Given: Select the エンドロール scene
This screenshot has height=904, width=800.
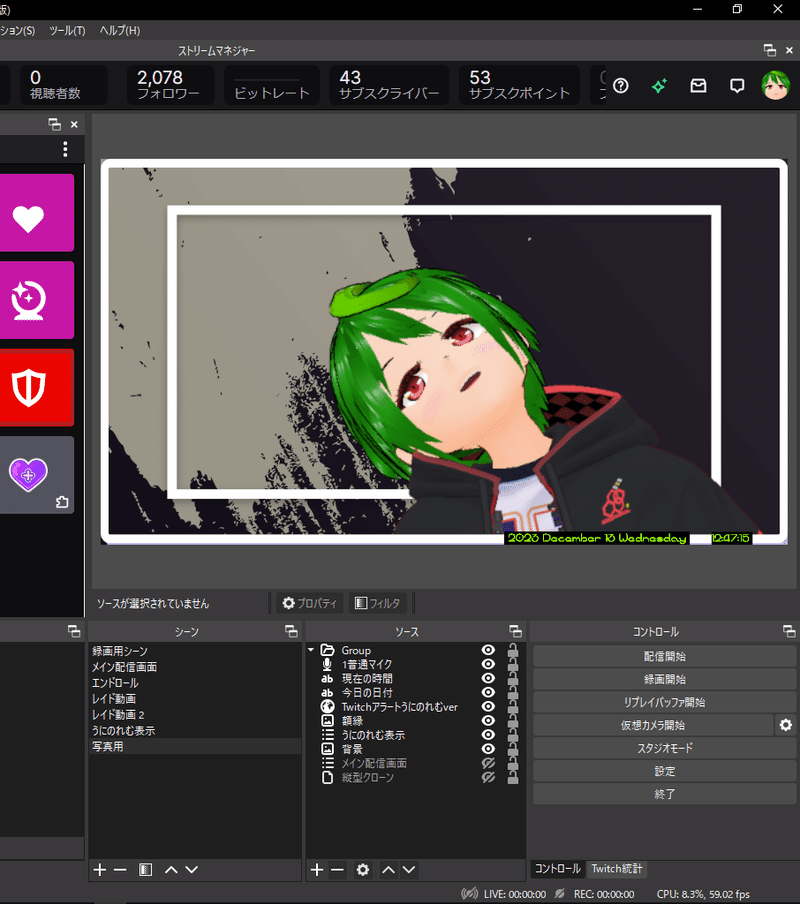Looking at the screenshot, I should [195, 683].
